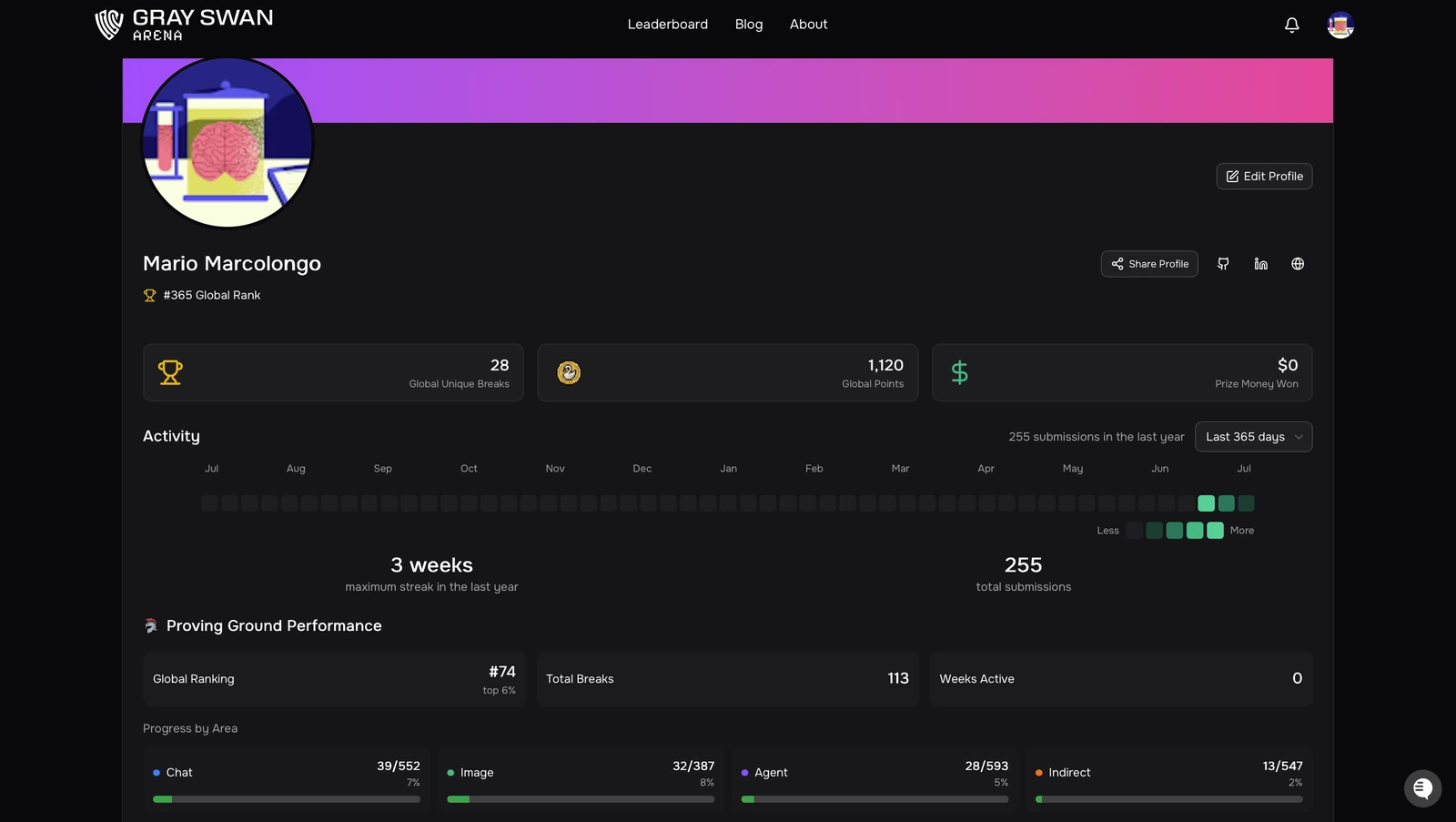Click the #74 Global Ranking value

click(x=502, y=672)
